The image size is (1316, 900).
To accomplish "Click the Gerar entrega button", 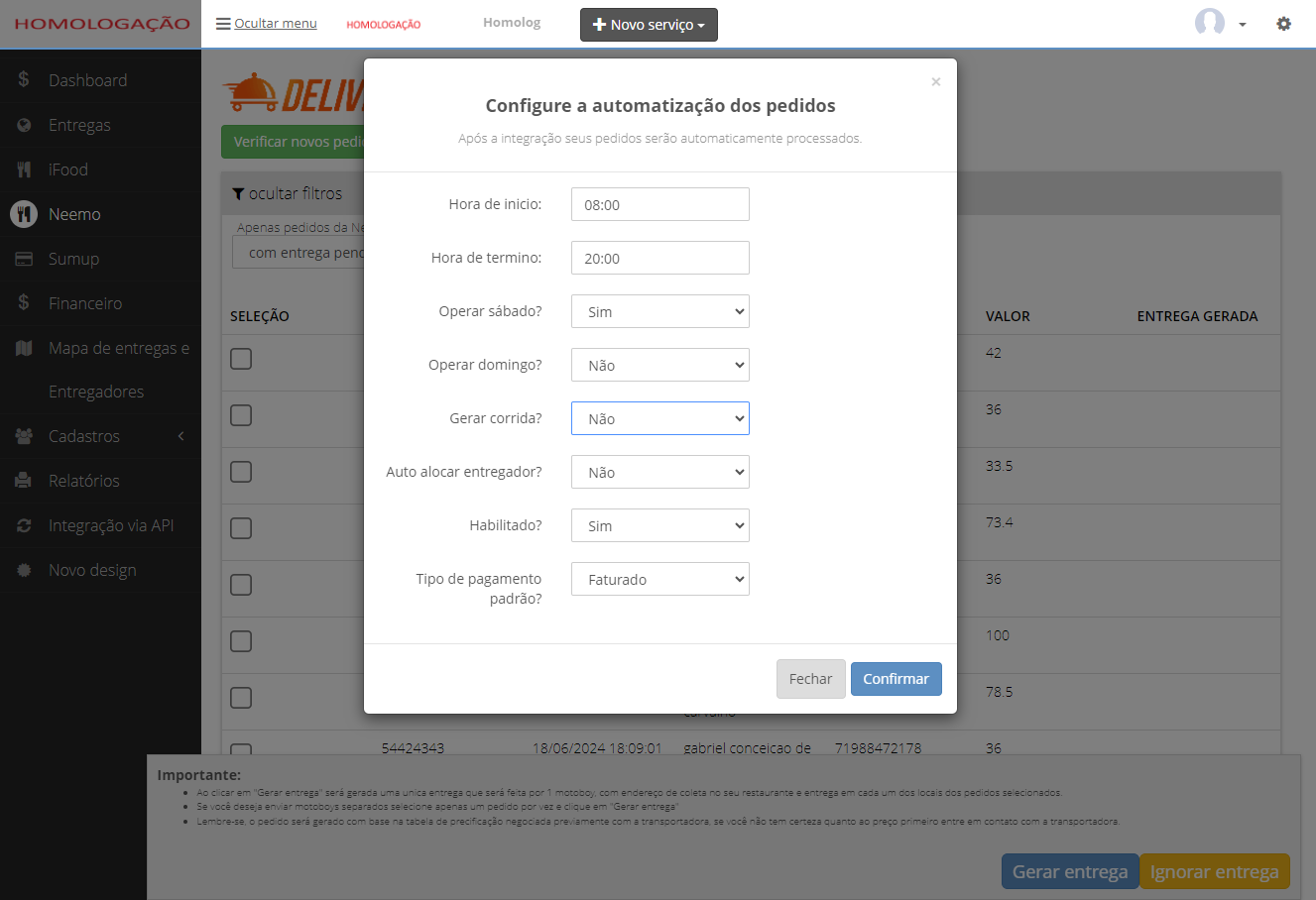I will tap(1070, 871).
